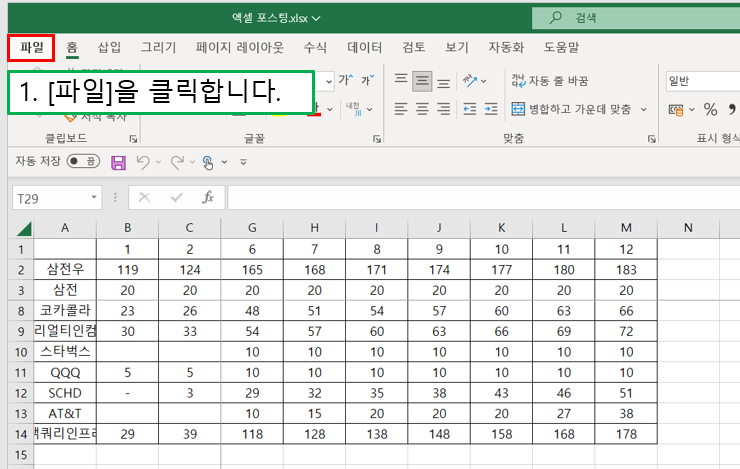Click 병합하고 가운데 맞춤 button

point(572,109)
